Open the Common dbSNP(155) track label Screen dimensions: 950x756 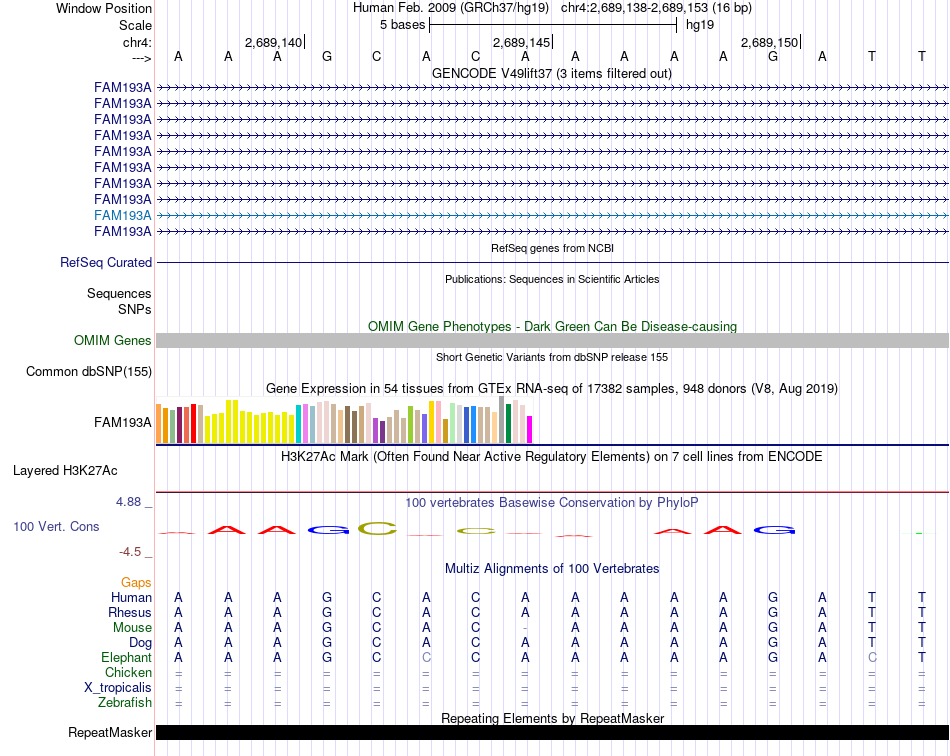(x=89, y=371)
